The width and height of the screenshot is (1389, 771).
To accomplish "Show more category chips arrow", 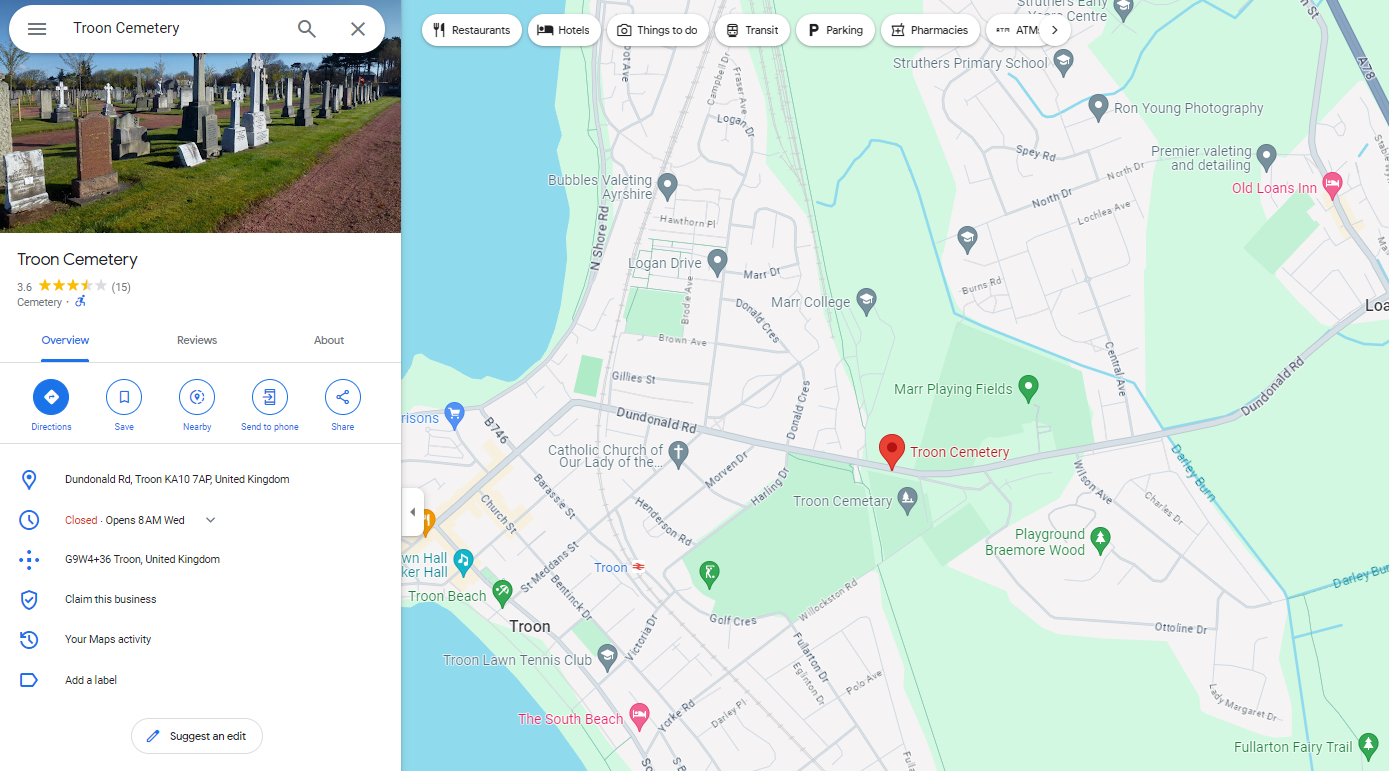I will [1054, 30].
